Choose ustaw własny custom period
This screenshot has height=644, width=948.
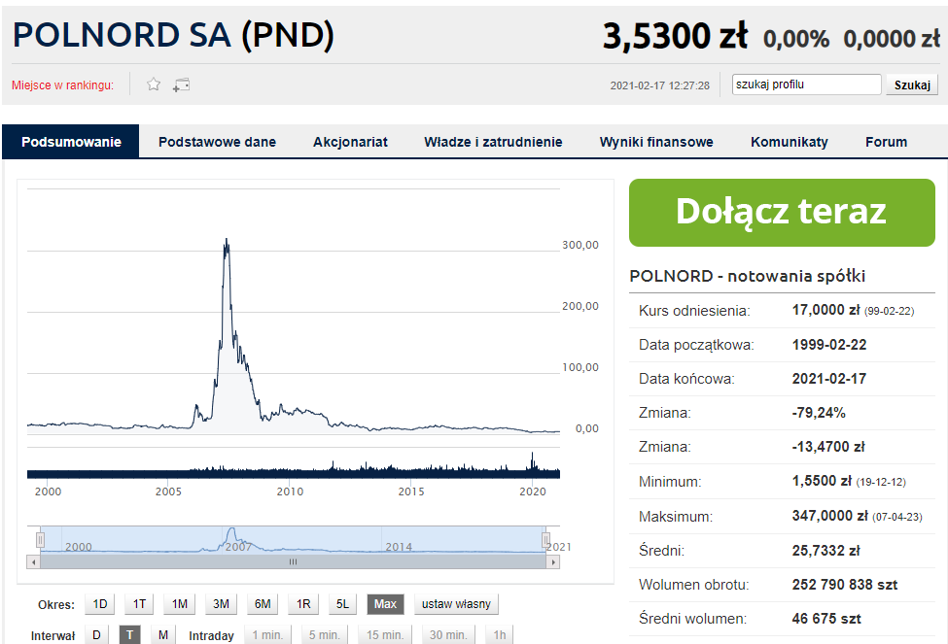[456, 603]
